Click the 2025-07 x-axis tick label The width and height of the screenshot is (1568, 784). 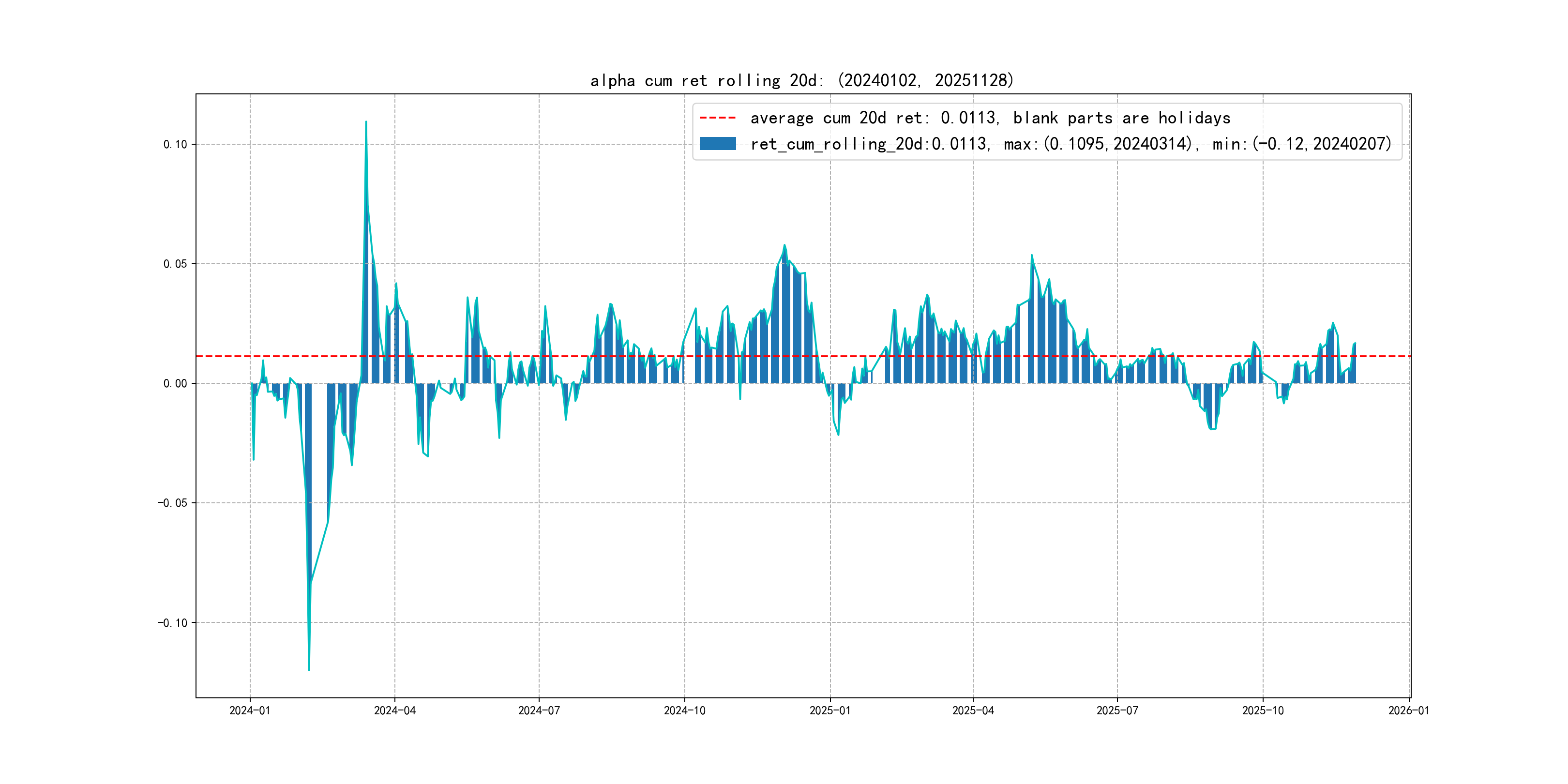click(1117, 710)
